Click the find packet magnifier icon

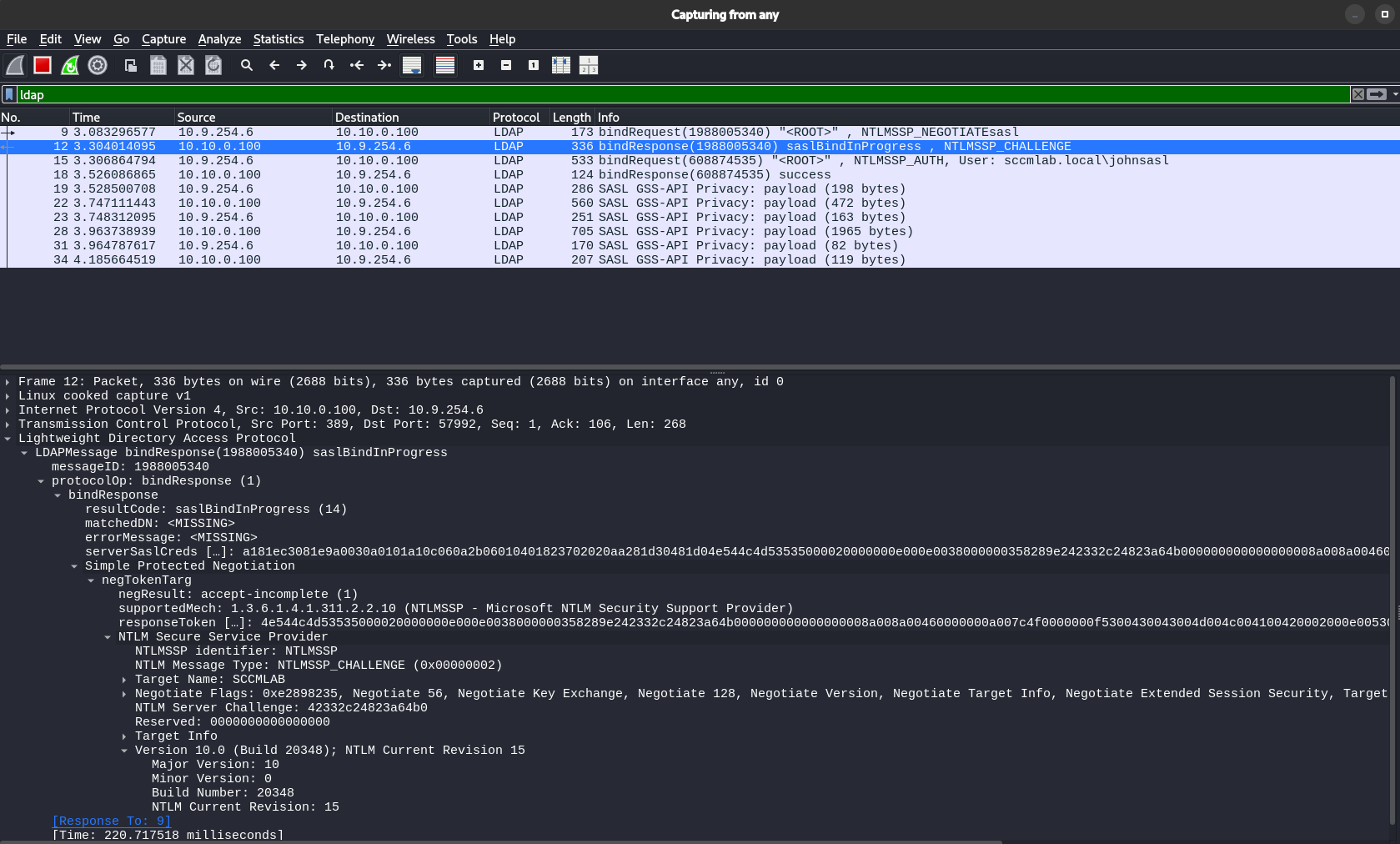click(246, 65)
